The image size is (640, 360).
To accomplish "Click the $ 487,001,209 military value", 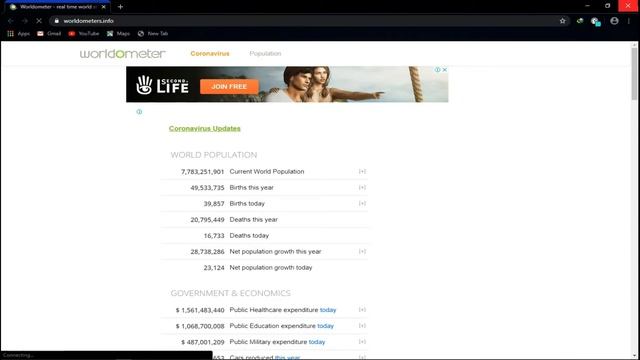I will tap(203, 342).
